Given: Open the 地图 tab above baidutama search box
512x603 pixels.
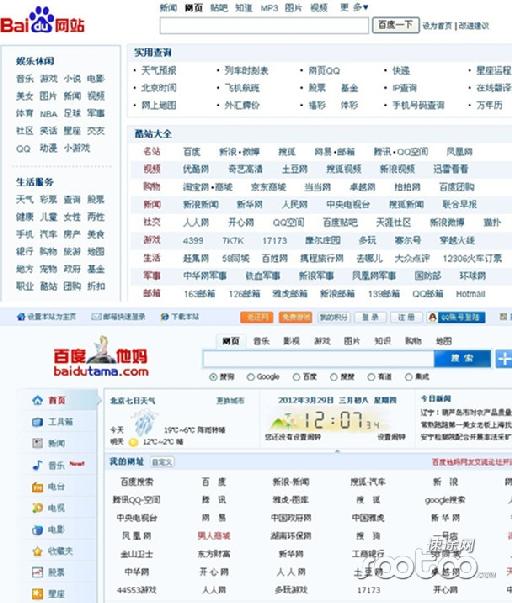Looking at the screenshot, I should (x=444, y=341).
